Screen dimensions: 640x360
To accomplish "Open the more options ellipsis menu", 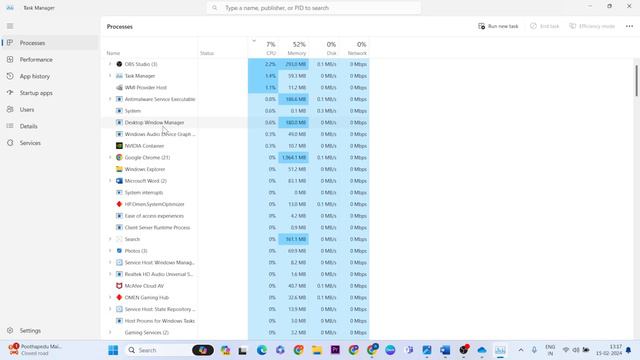I will (629, 26).
